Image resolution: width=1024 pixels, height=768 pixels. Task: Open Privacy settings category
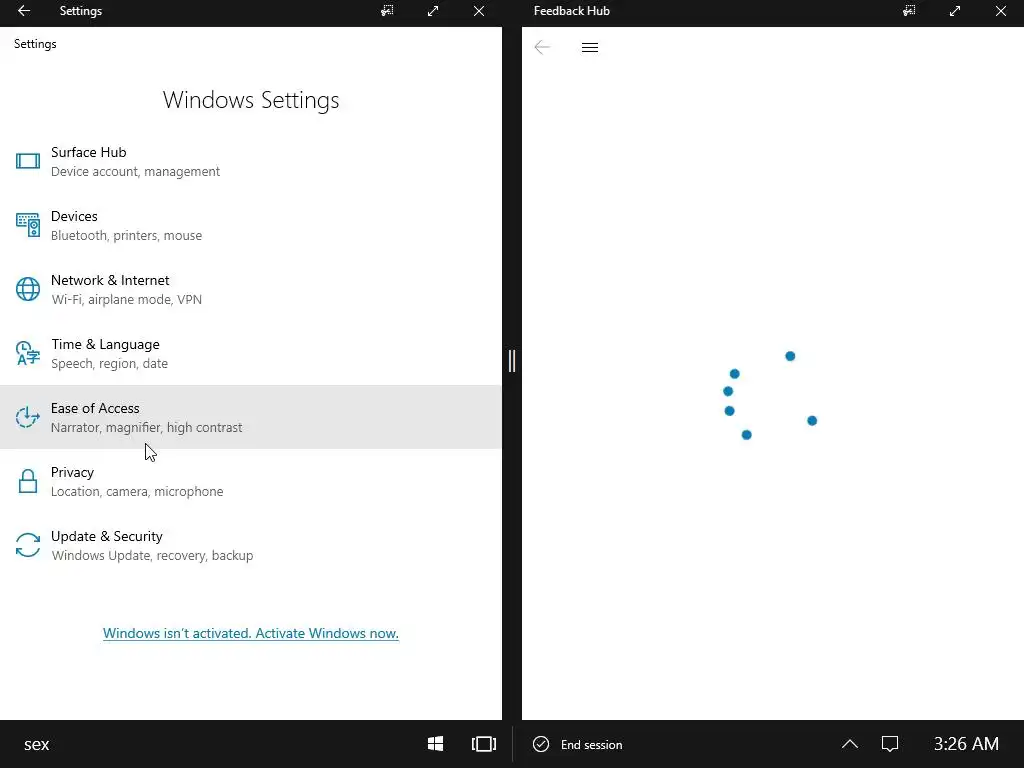251,481
